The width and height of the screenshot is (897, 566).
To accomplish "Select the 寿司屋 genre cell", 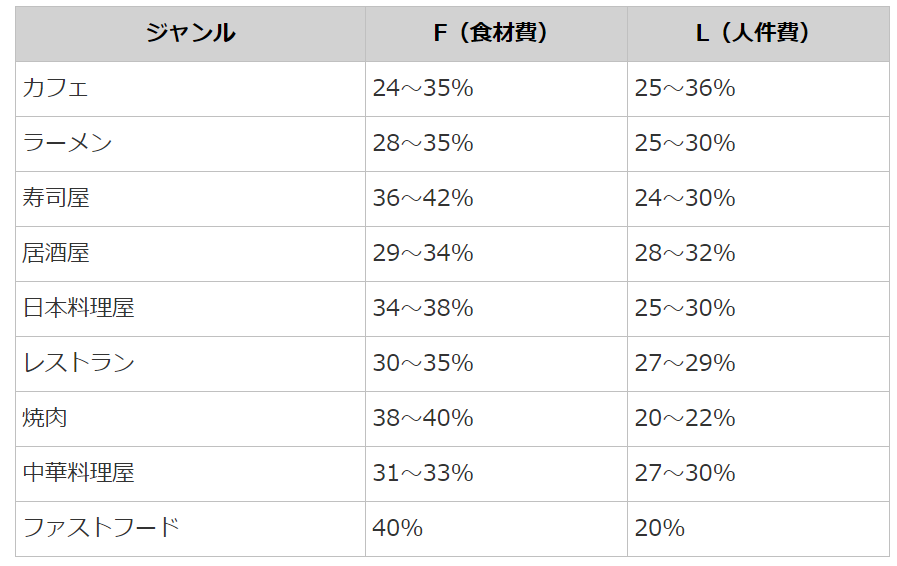I will [57, 198].
